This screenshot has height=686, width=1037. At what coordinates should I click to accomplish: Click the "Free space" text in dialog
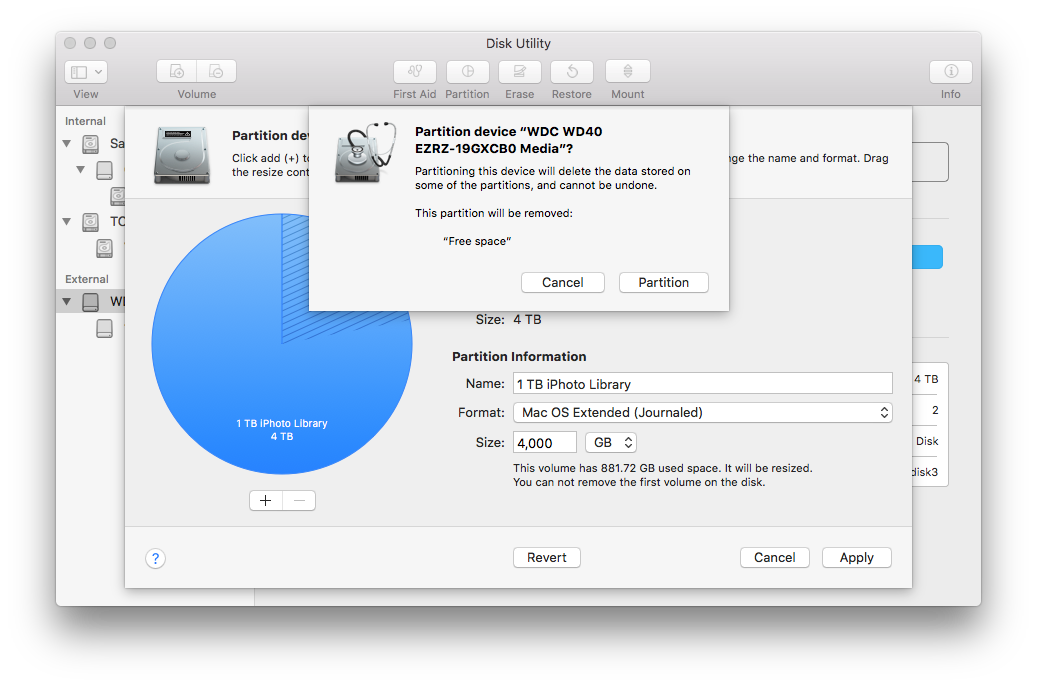pos(477,241)
